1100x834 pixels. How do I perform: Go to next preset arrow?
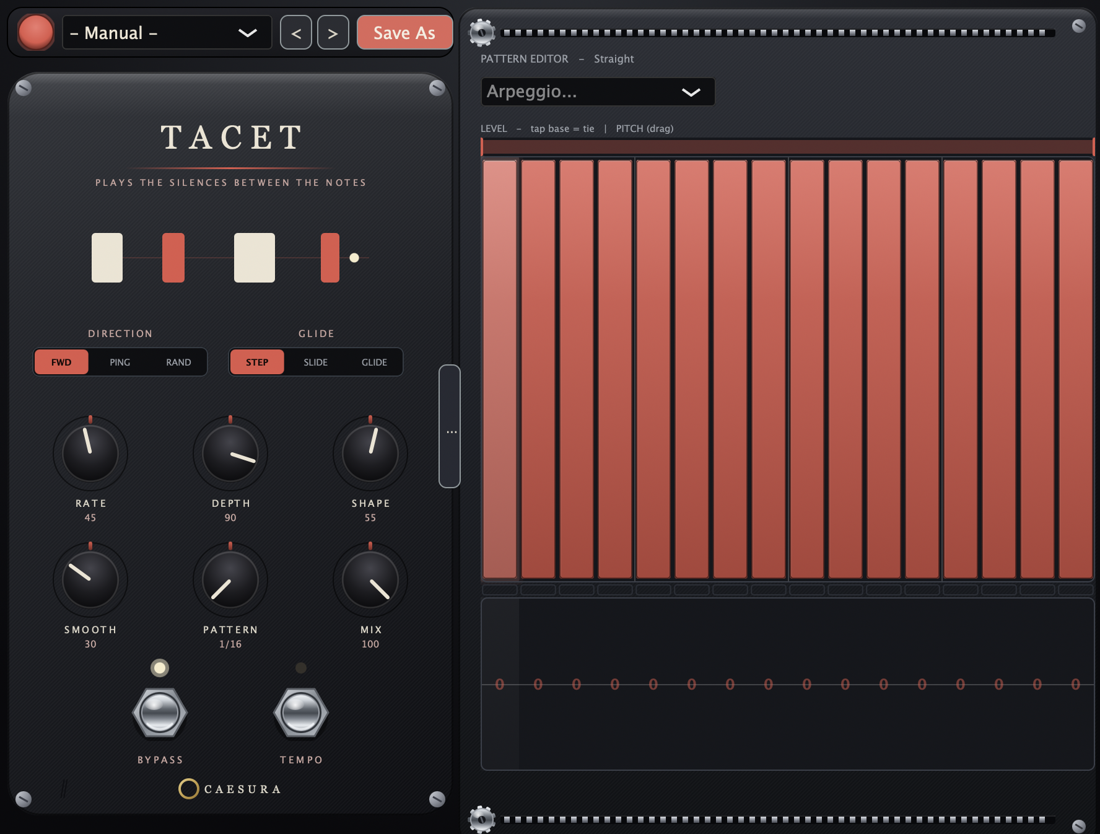(x=333, y=33)
